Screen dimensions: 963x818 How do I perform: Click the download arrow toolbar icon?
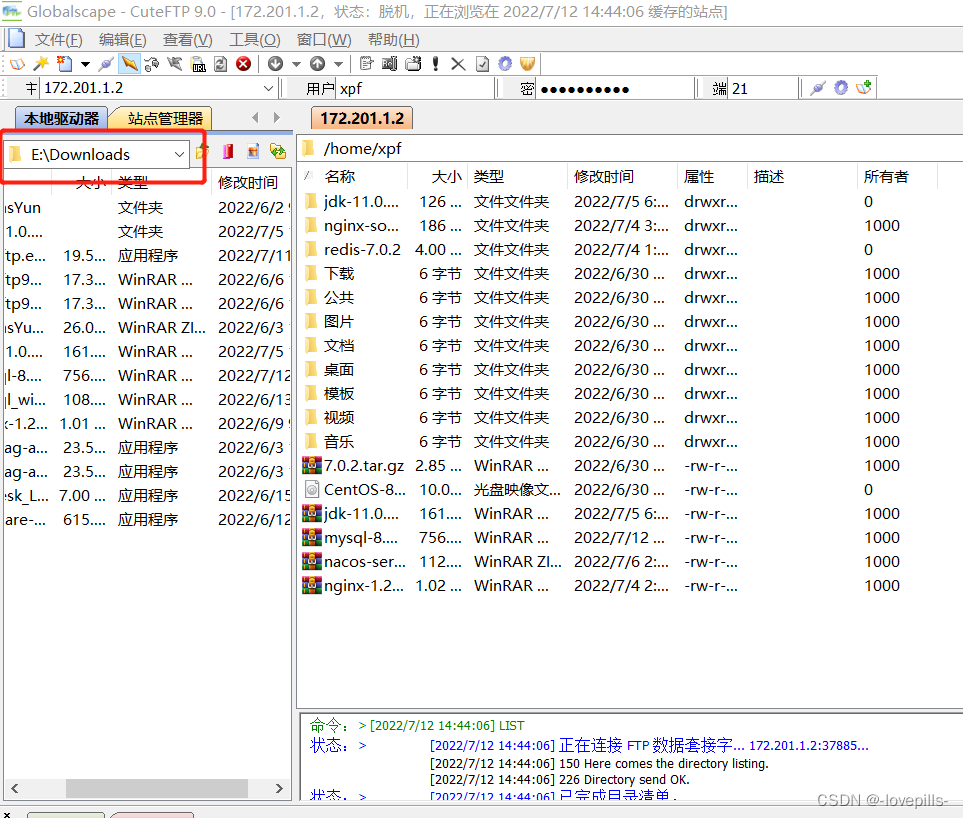click(275, 64)
